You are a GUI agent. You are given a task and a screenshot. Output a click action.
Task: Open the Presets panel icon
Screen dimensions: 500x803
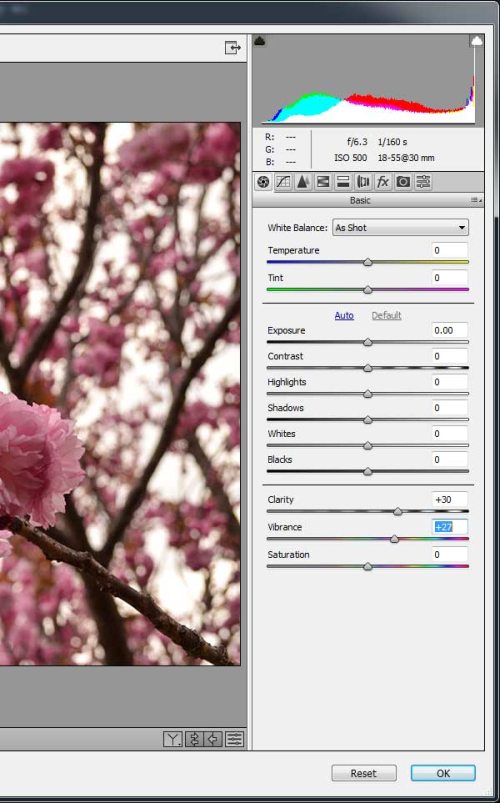(x=423, y=182)
